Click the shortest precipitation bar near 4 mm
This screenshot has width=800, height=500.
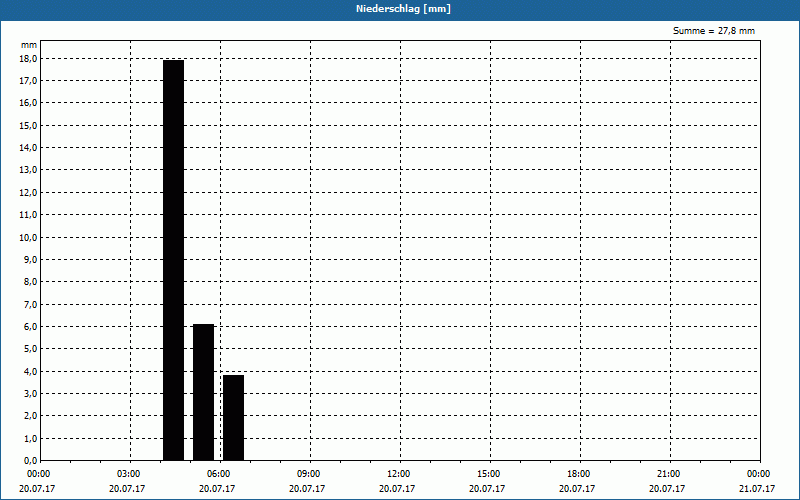coord(234,418)
